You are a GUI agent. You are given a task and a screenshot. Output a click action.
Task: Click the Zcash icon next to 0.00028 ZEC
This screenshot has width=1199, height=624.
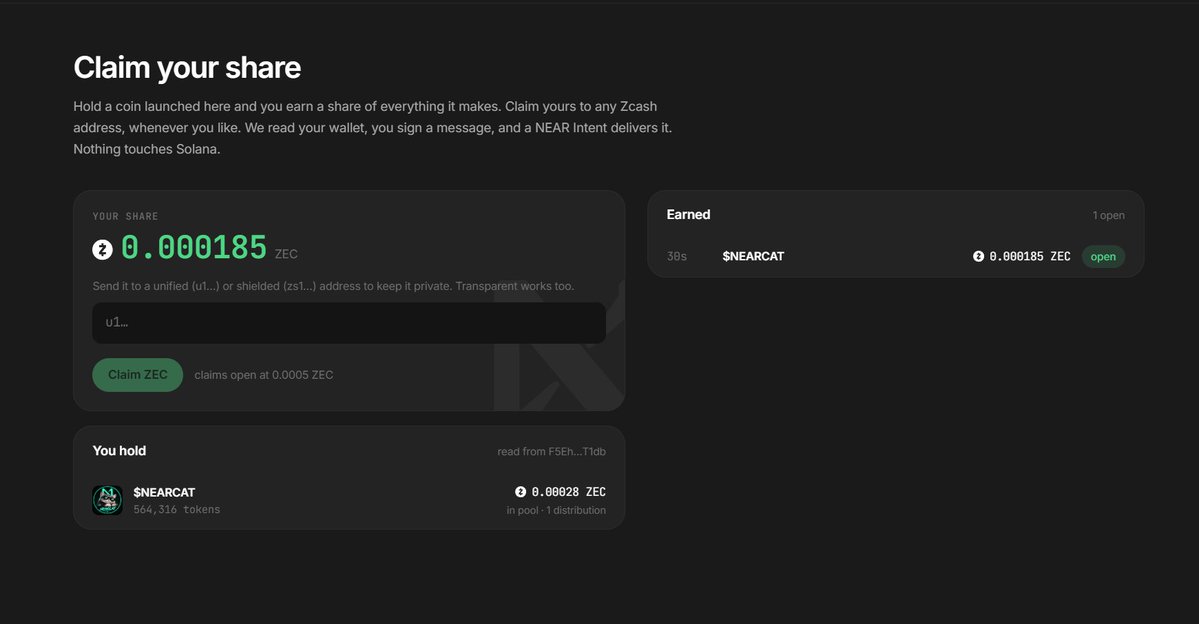pos(521,492)
